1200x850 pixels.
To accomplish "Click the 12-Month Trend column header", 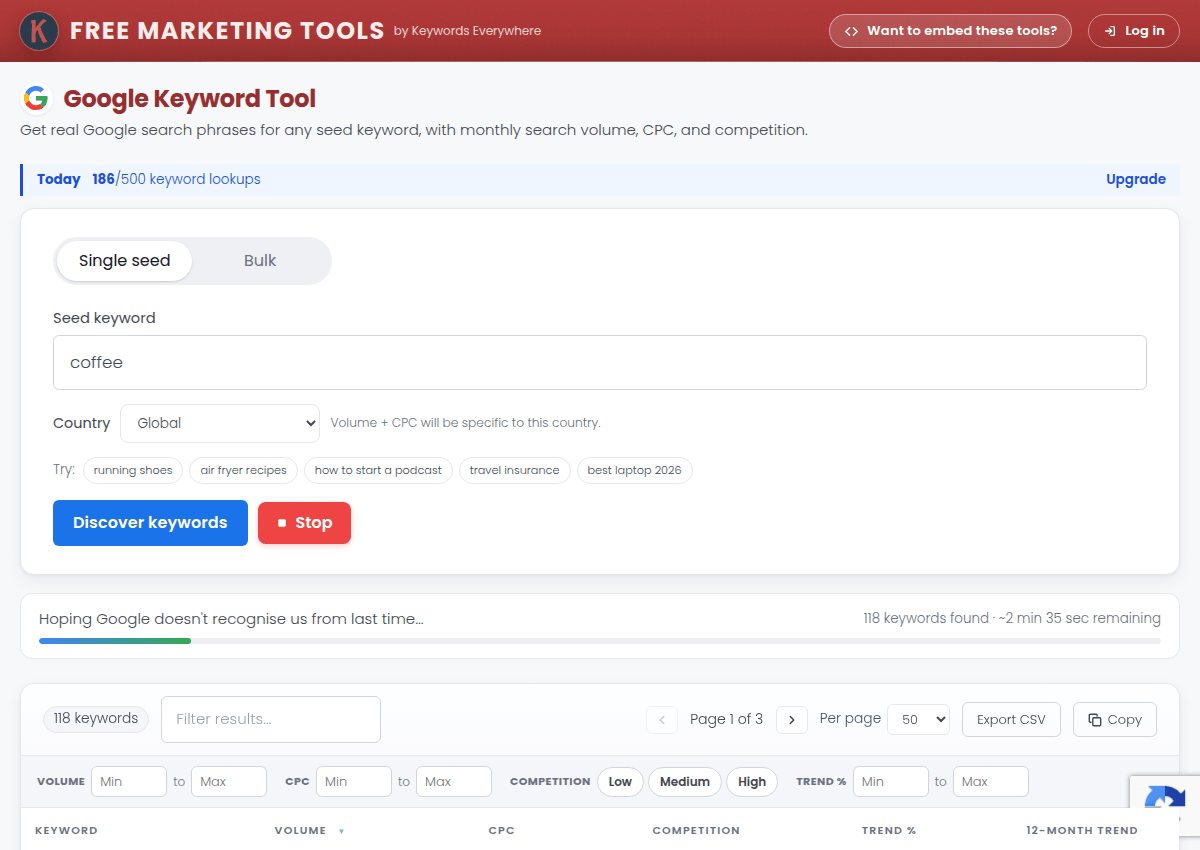I will click(x=1082, y=831).
